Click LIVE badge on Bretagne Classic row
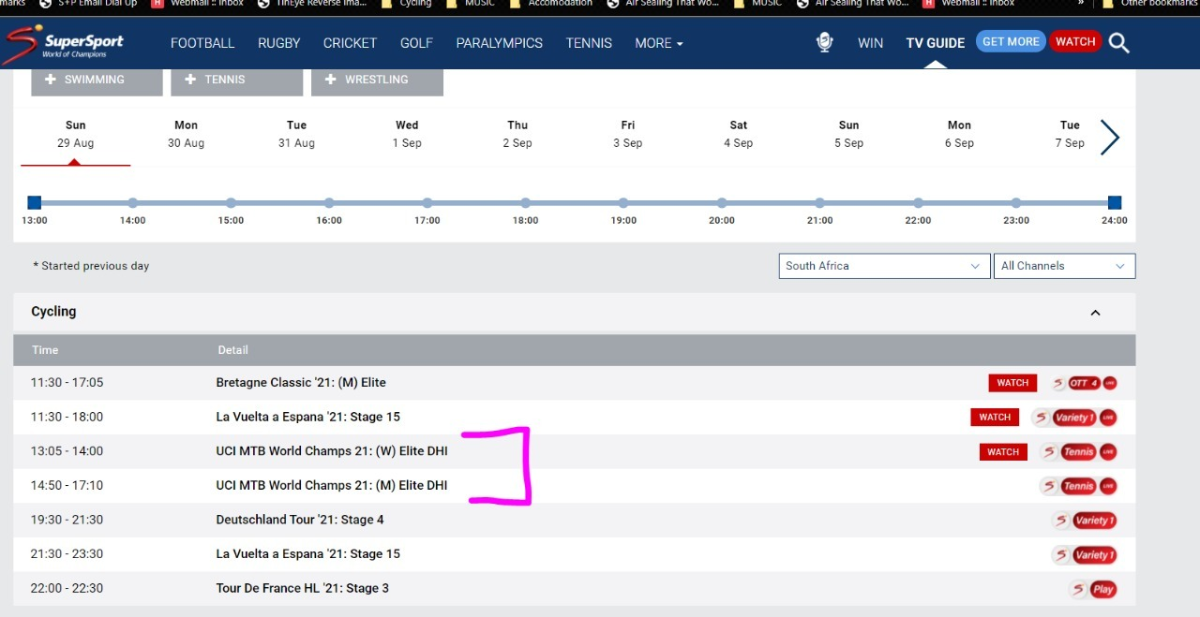 1110,383
